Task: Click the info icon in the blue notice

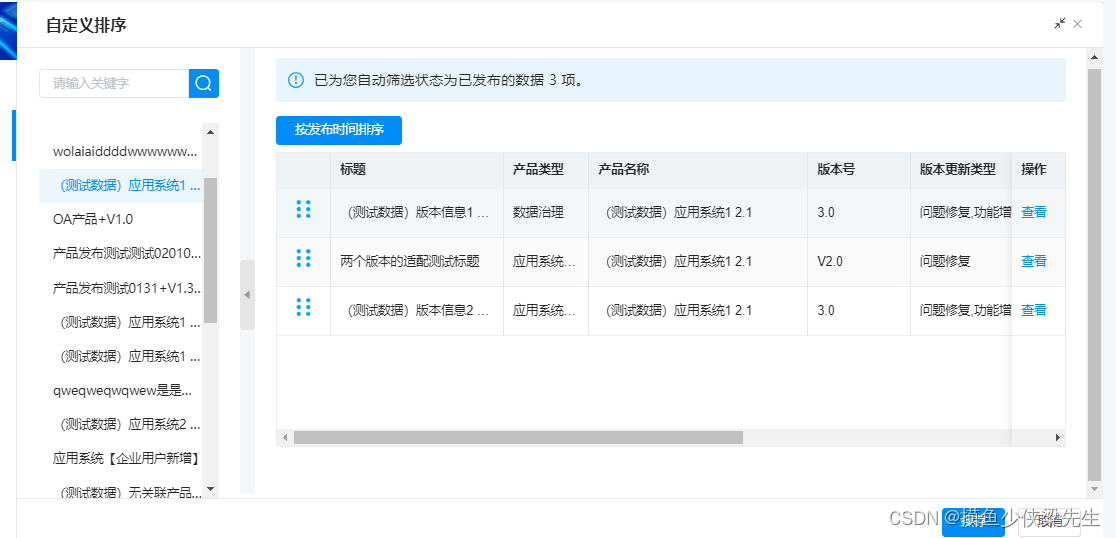Action: click(x=295, y=80)
